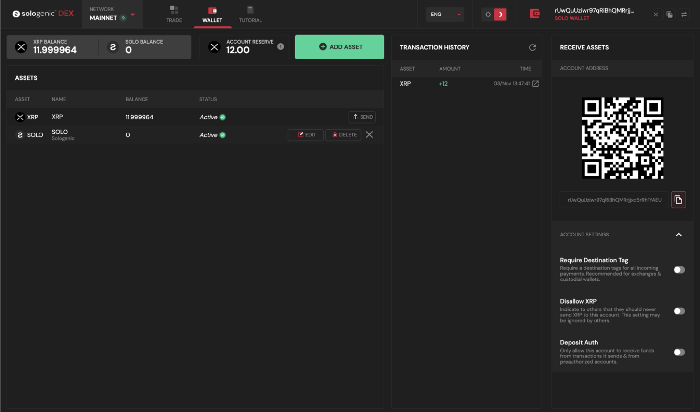Turn on Deposit Auth
This screenshot has width=700, height=412.
[x=679, y=352]
